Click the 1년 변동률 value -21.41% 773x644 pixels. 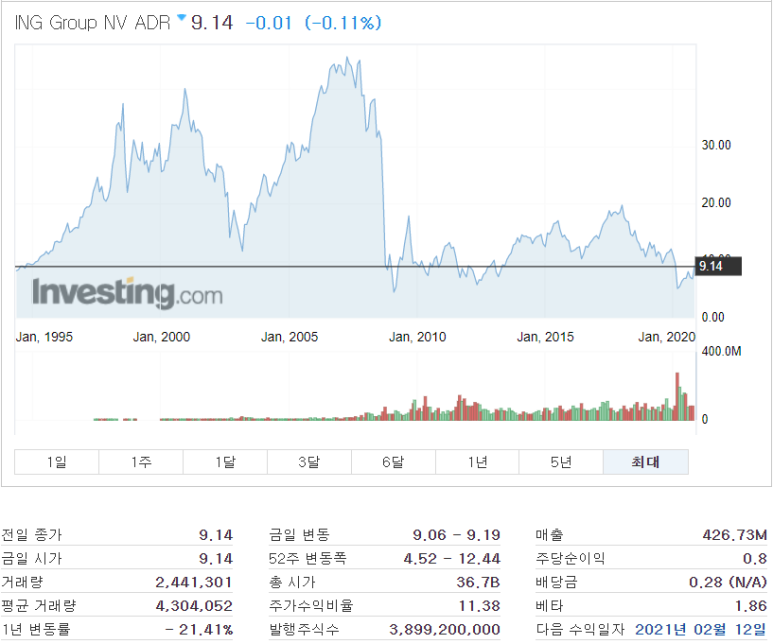(199, 629)
